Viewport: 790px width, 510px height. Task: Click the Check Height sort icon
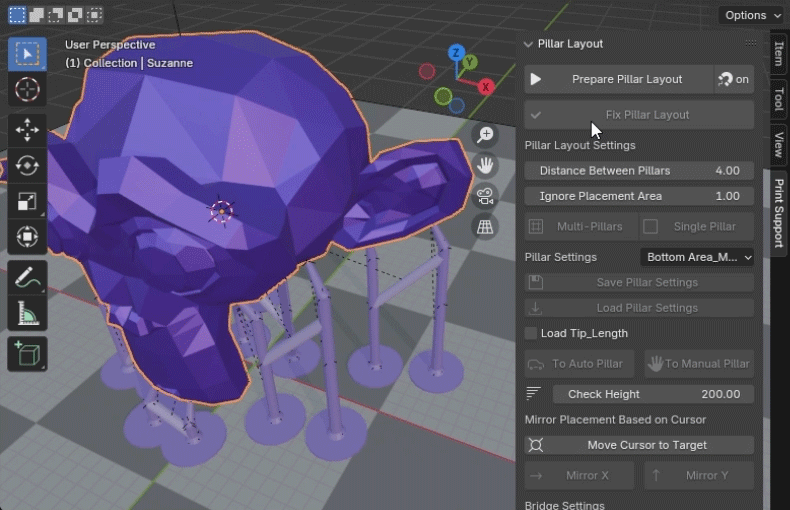pos(533,394)
